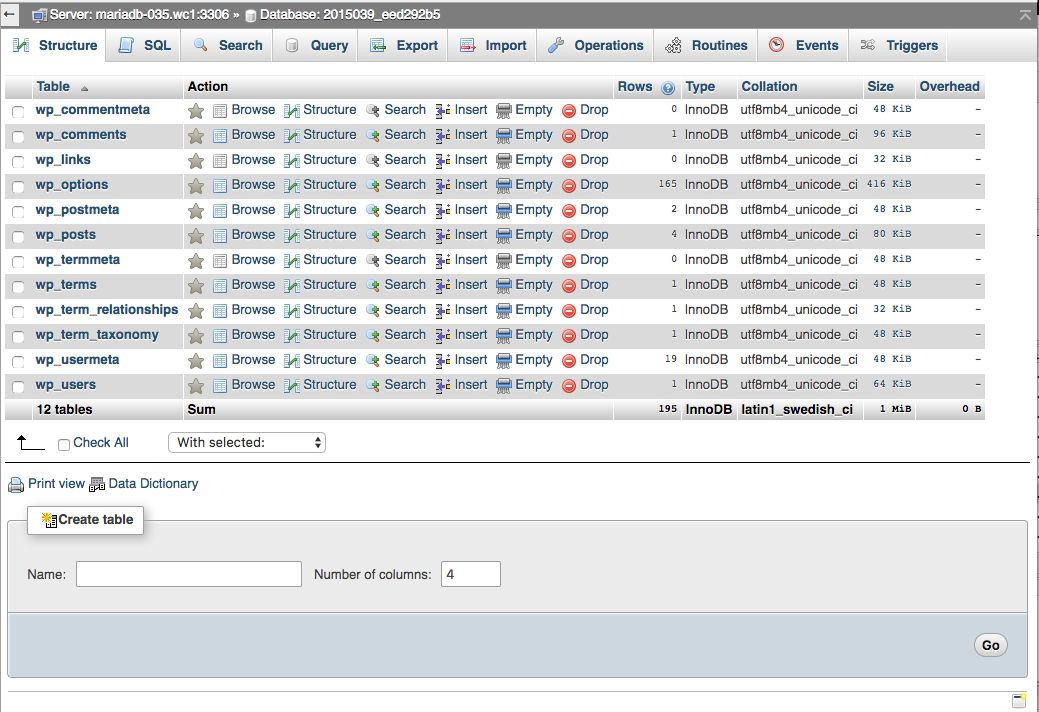Collapse the header with the top-right arrow
Viewport: 1039px width, 712px height.
click(x=1026, y=15)
